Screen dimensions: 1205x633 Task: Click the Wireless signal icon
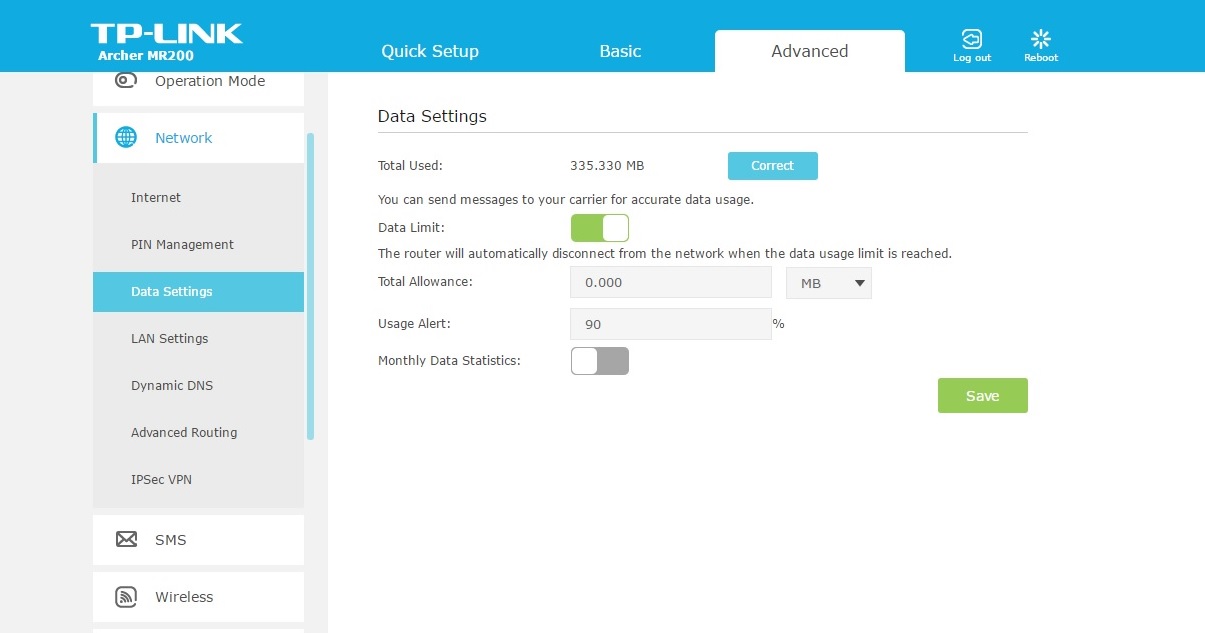point(126,597)
